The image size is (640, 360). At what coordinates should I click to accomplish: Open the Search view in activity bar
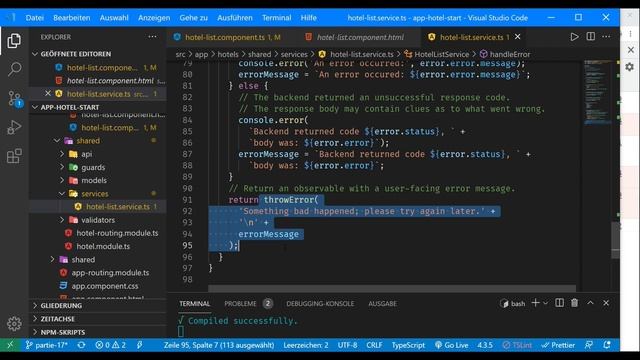pyautogui.click(x=14, y=69)
